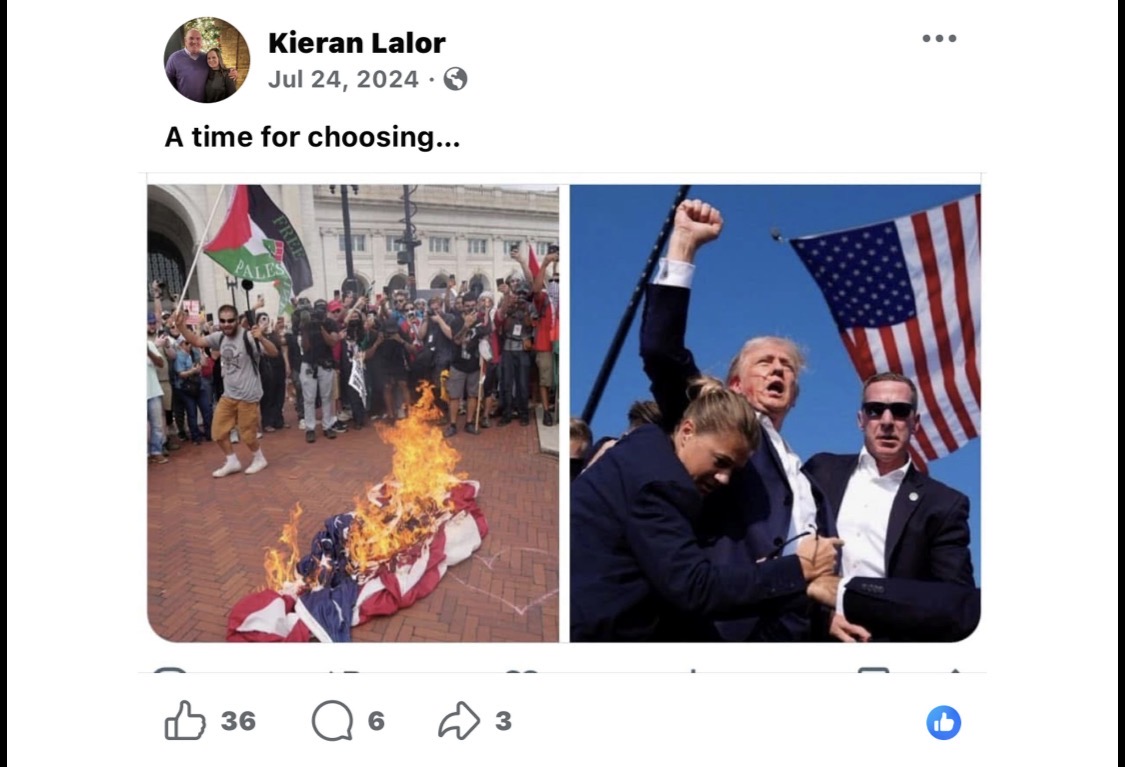This screenshot has width=1125, height=767.
Task: Open the three-dot post options menu
Action: point(939,39)
